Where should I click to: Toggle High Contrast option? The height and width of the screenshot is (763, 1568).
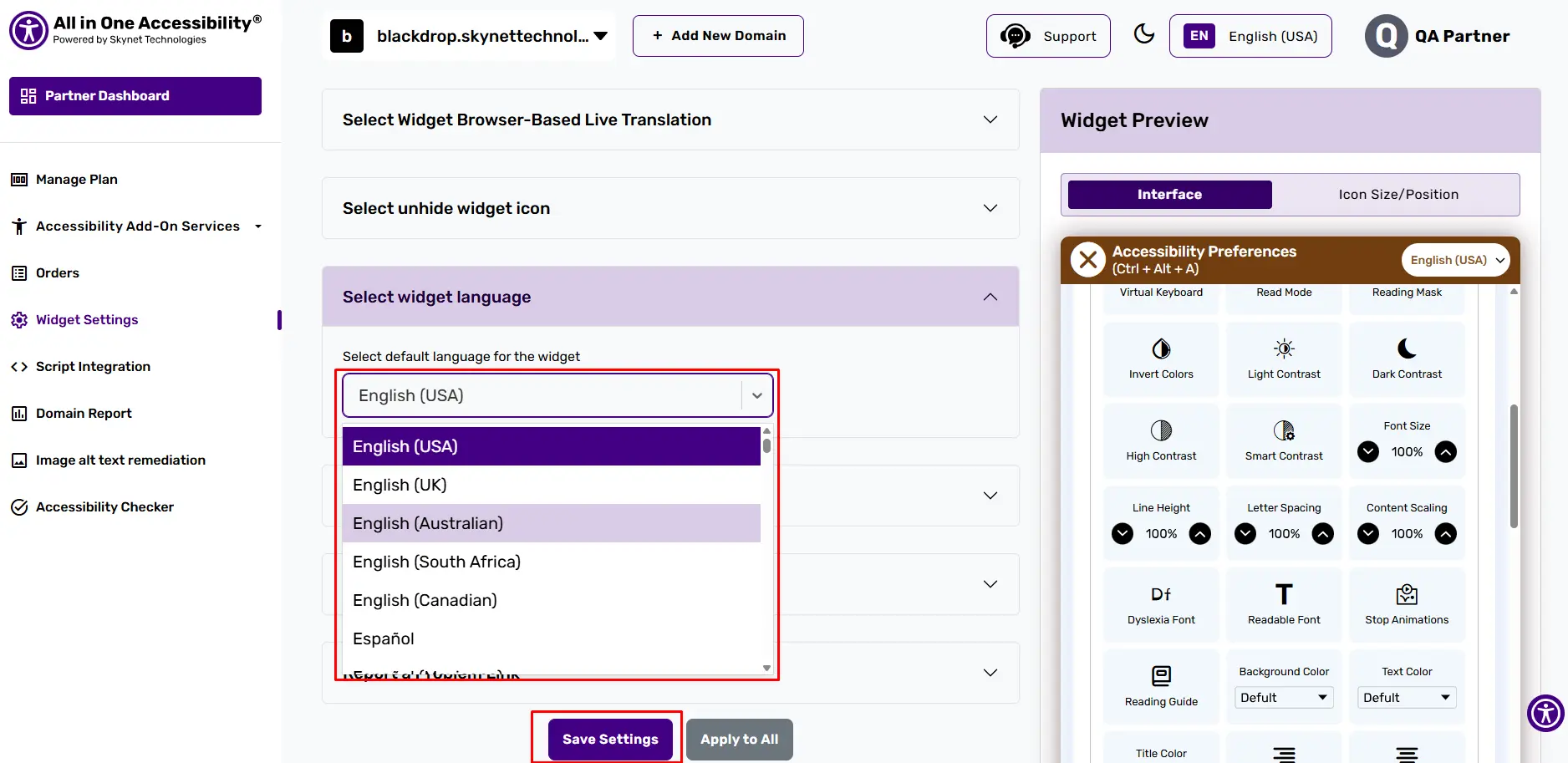[1161, 441]
